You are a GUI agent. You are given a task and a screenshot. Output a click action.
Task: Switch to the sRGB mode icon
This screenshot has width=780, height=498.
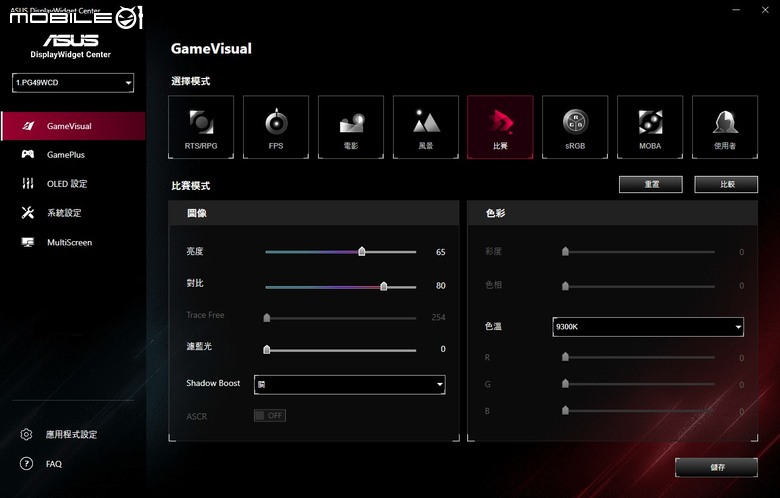tap(575, 127)
